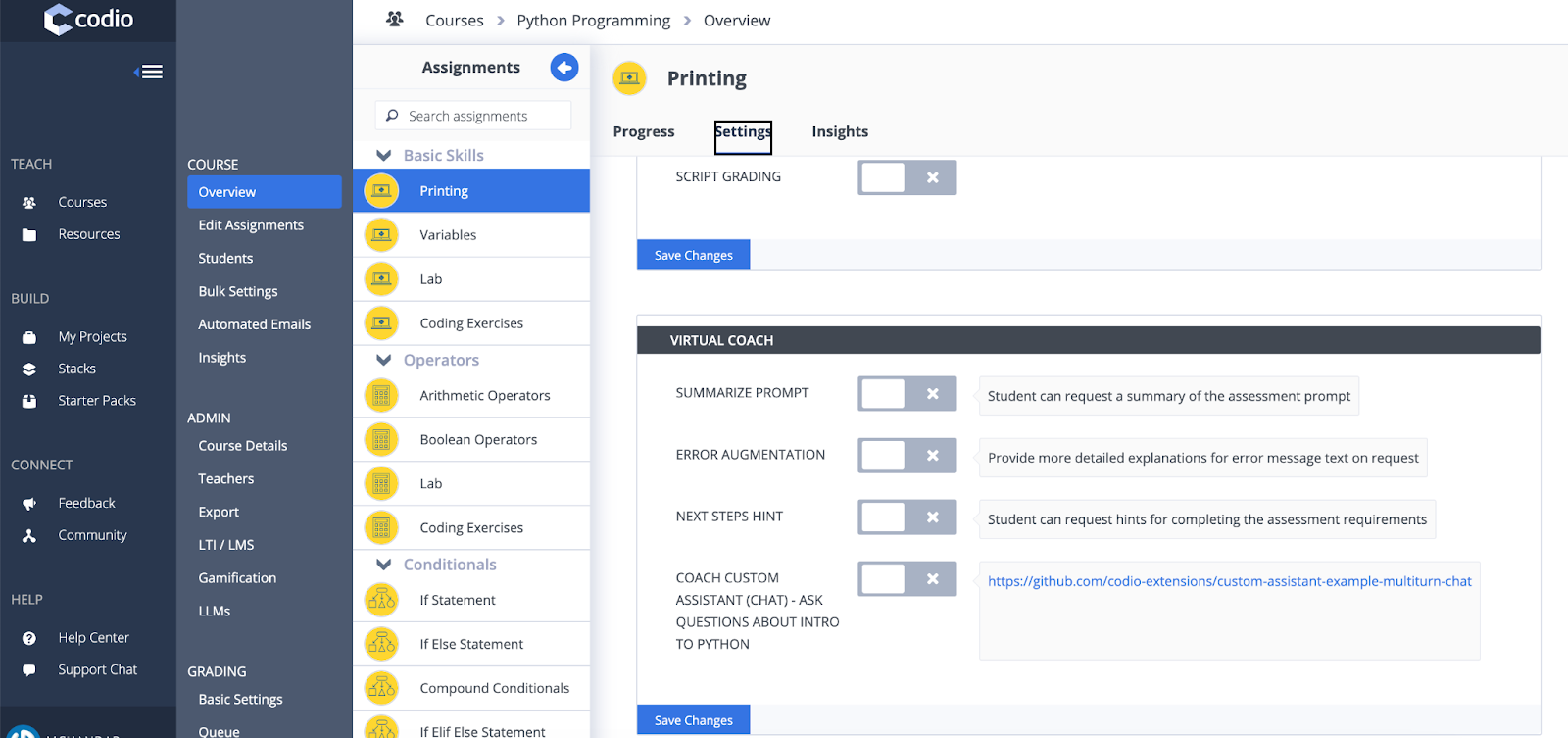Click the If Statement flowchart icon

(381, 600)
